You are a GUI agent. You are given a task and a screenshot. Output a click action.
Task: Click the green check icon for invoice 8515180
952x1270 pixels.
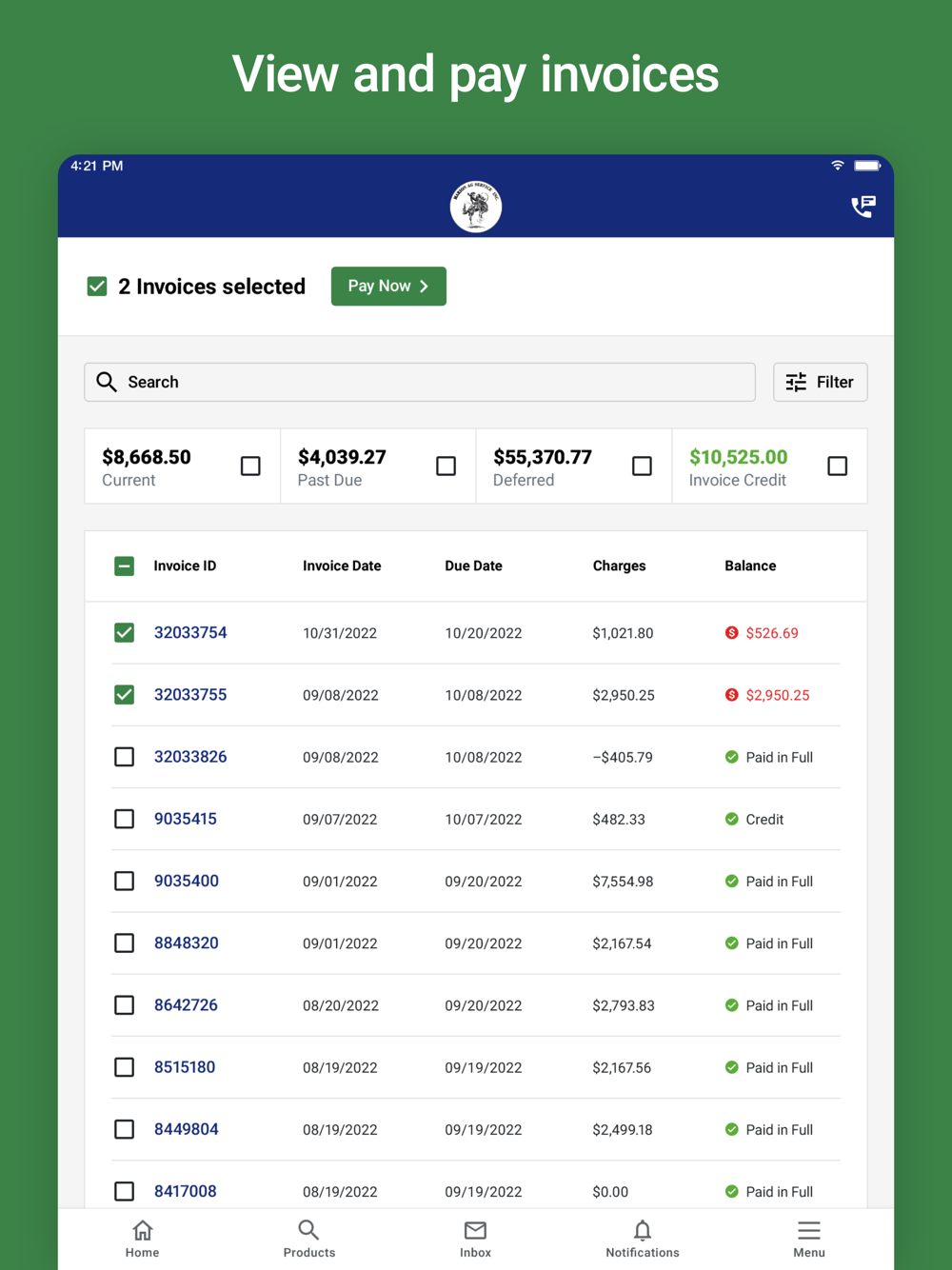(731, 1067)
